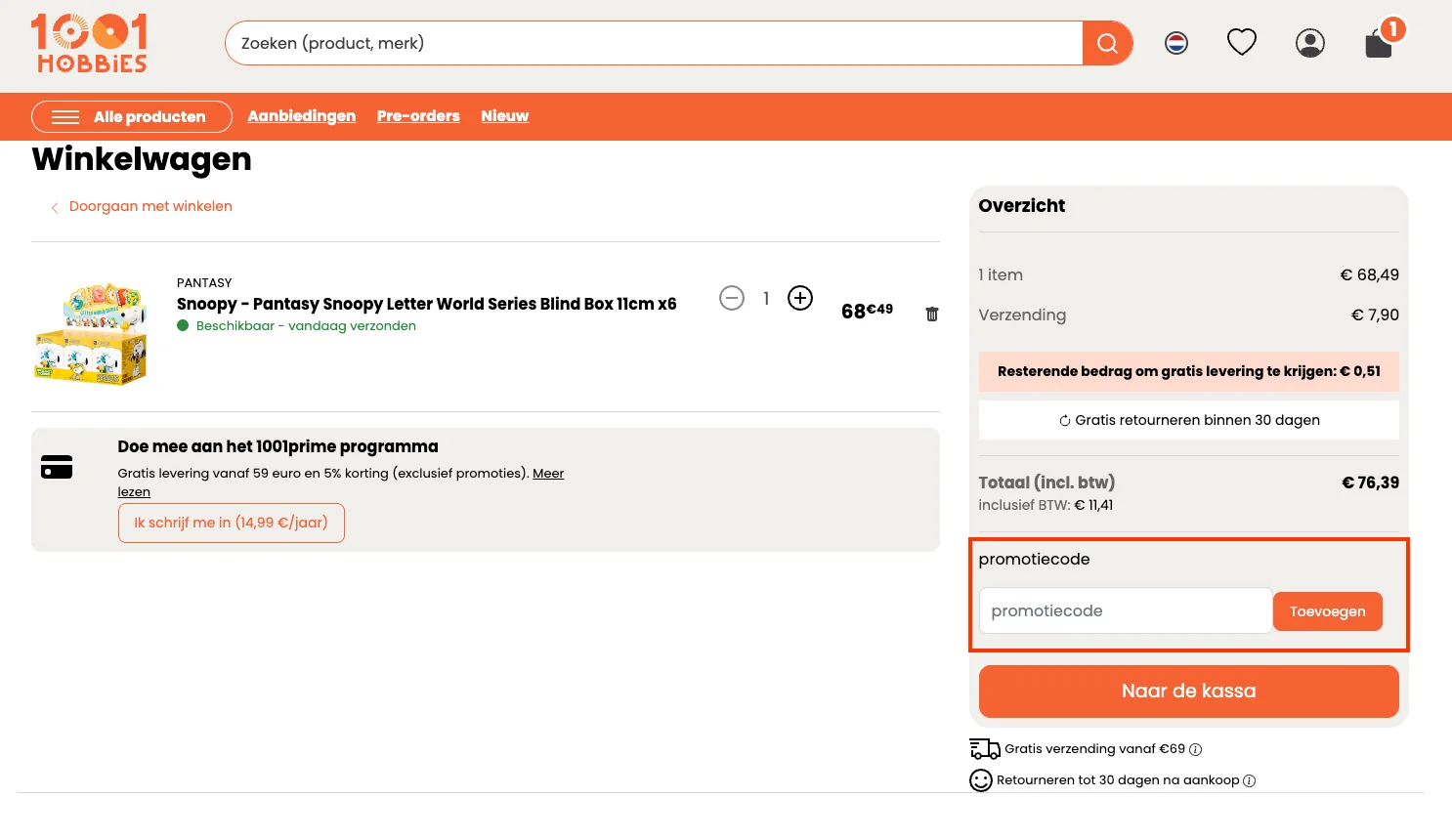Open the Dutch flag language selector

1176,43
